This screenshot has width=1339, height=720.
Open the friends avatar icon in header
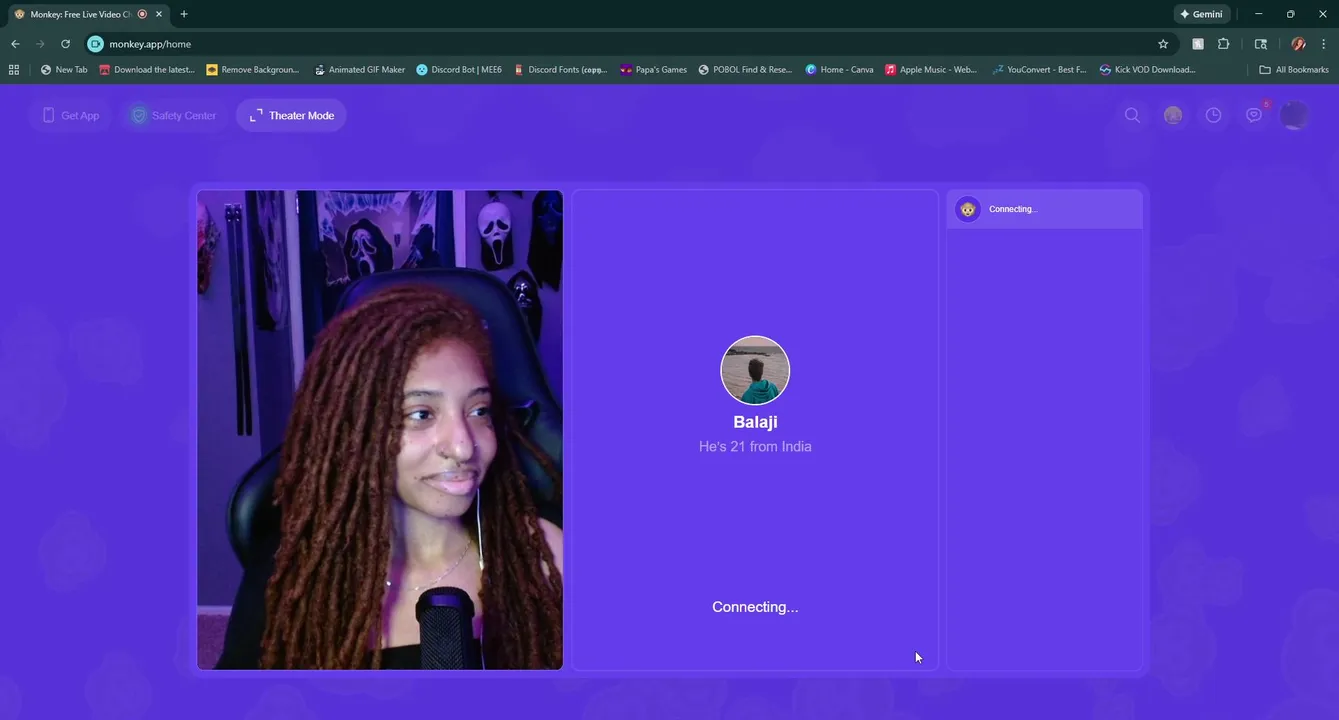[1173, 115]
